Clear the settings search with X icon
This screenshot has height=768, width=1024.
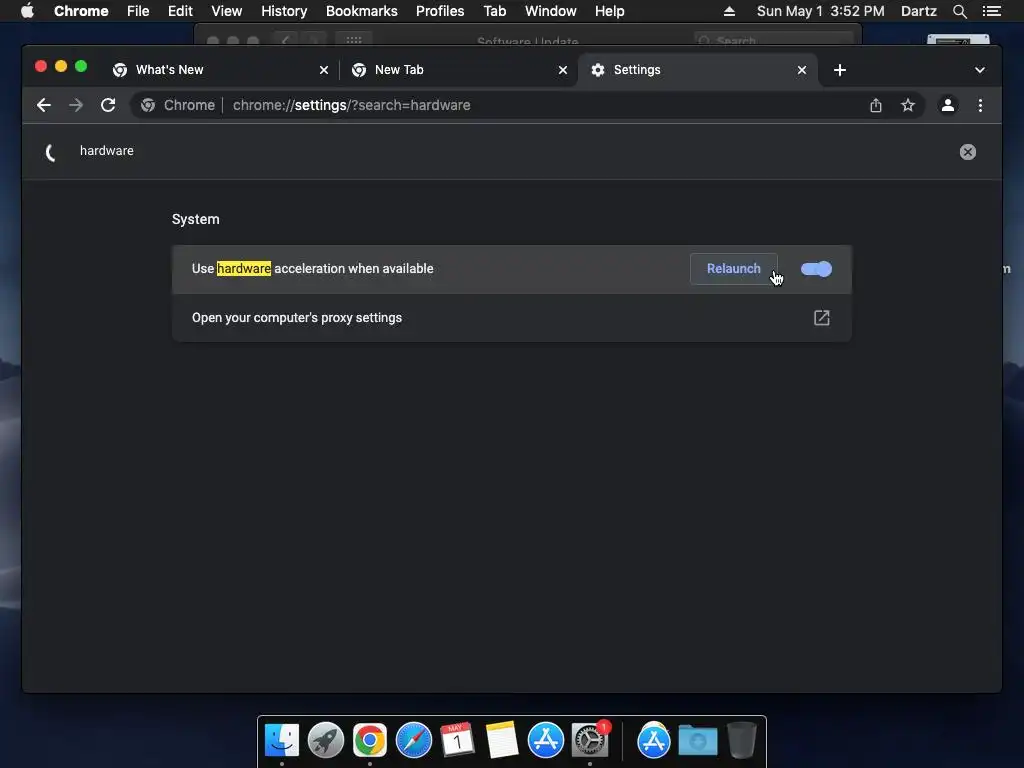(967, 152)
